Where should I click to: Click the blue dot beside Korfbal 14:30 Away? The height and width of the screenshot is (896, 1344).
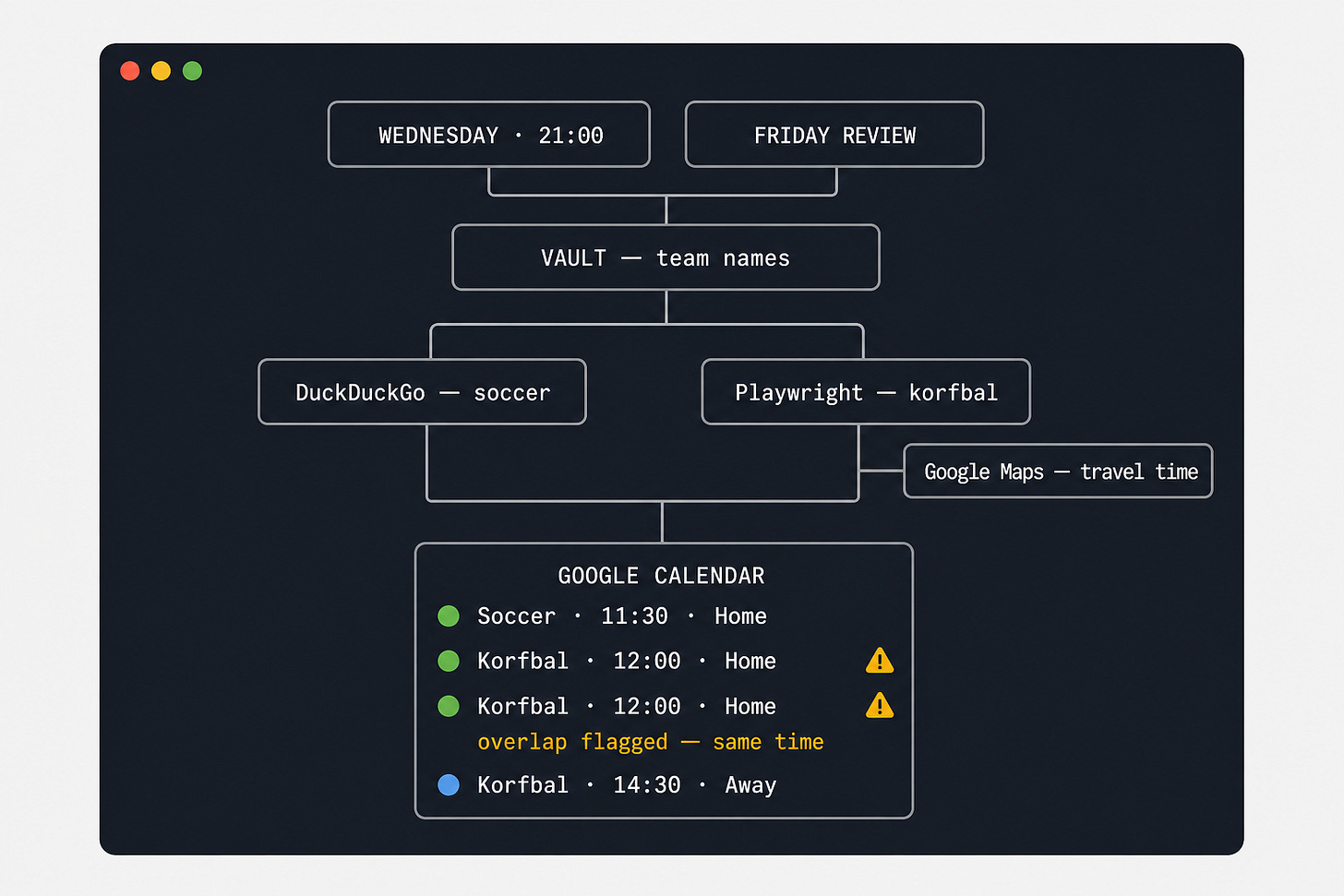pos(449,784)
